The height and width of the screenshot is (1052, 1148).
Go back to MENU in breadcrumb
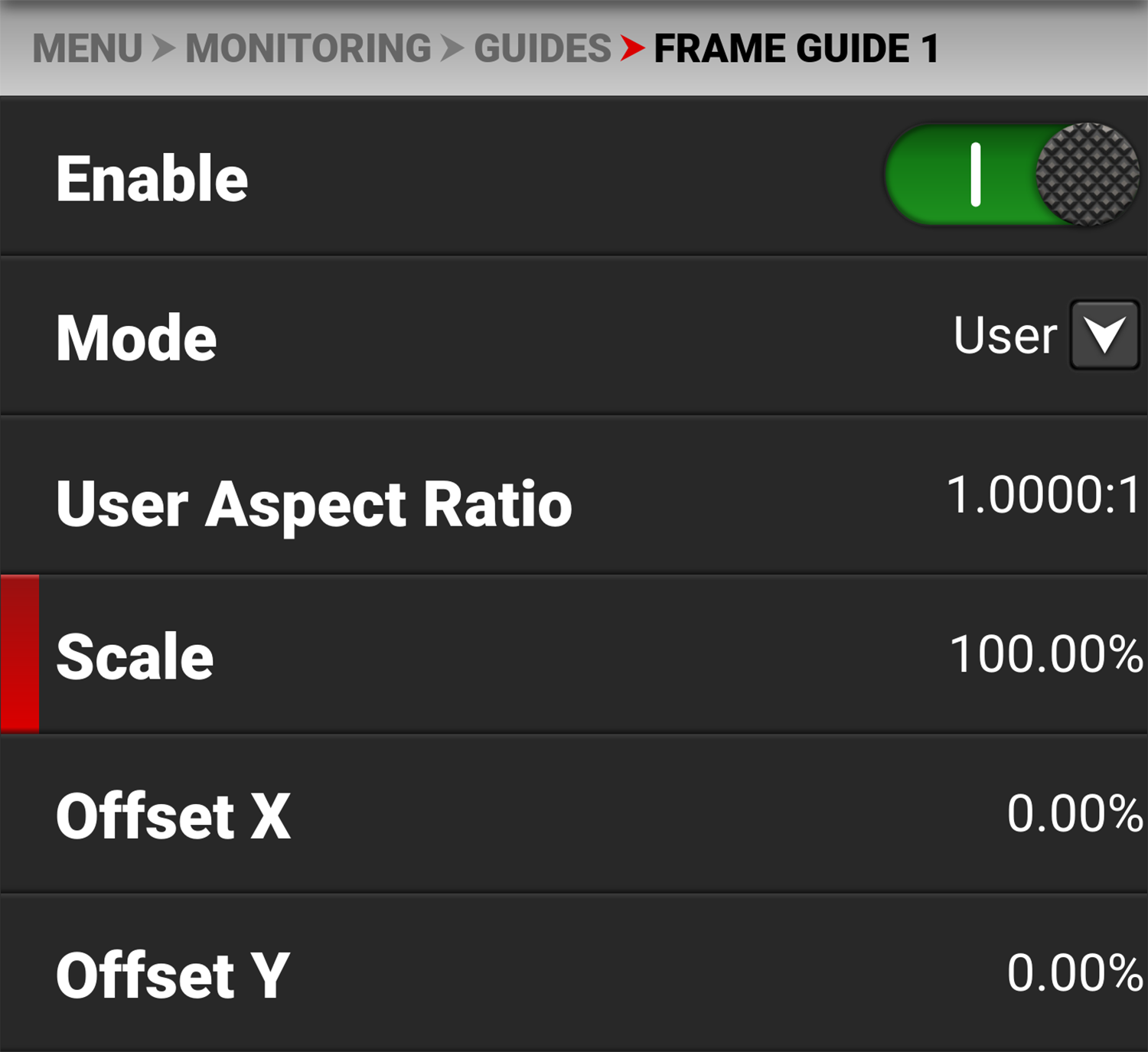(x=87, y=49)
